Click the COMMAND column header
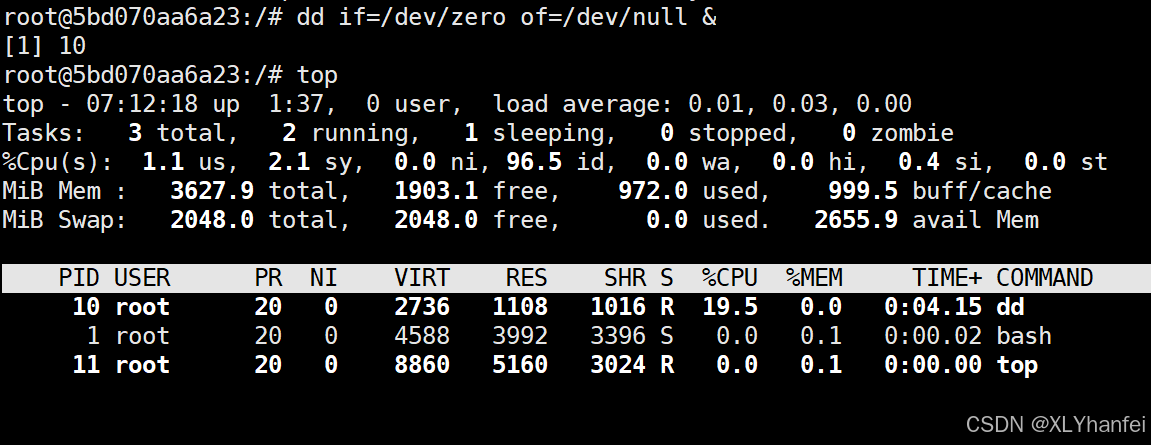 pos(1045,278)
